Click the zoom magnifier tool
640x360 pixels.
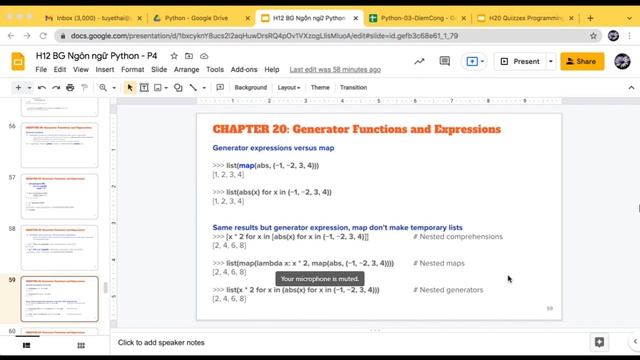(x=103, y=87)
